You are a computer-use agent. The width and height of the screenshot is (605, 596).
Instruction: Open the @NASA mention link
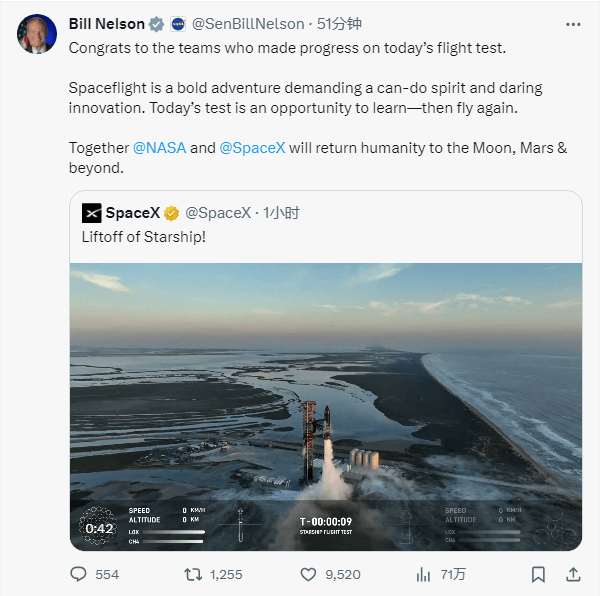(159, 148)
